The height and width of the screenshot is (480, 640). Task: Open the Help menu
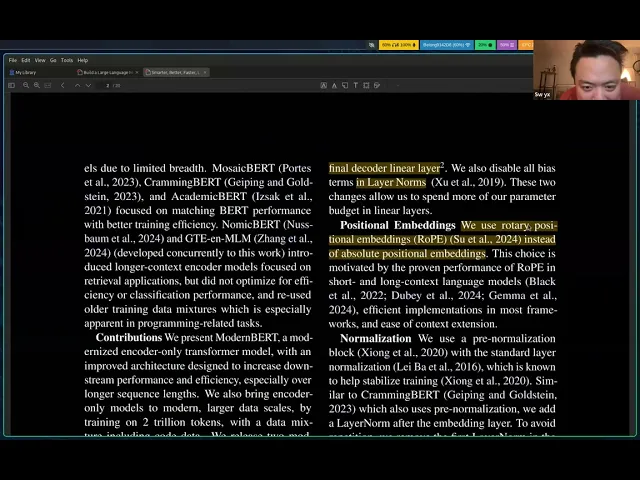pyautogui.click(x=83, y=60)
